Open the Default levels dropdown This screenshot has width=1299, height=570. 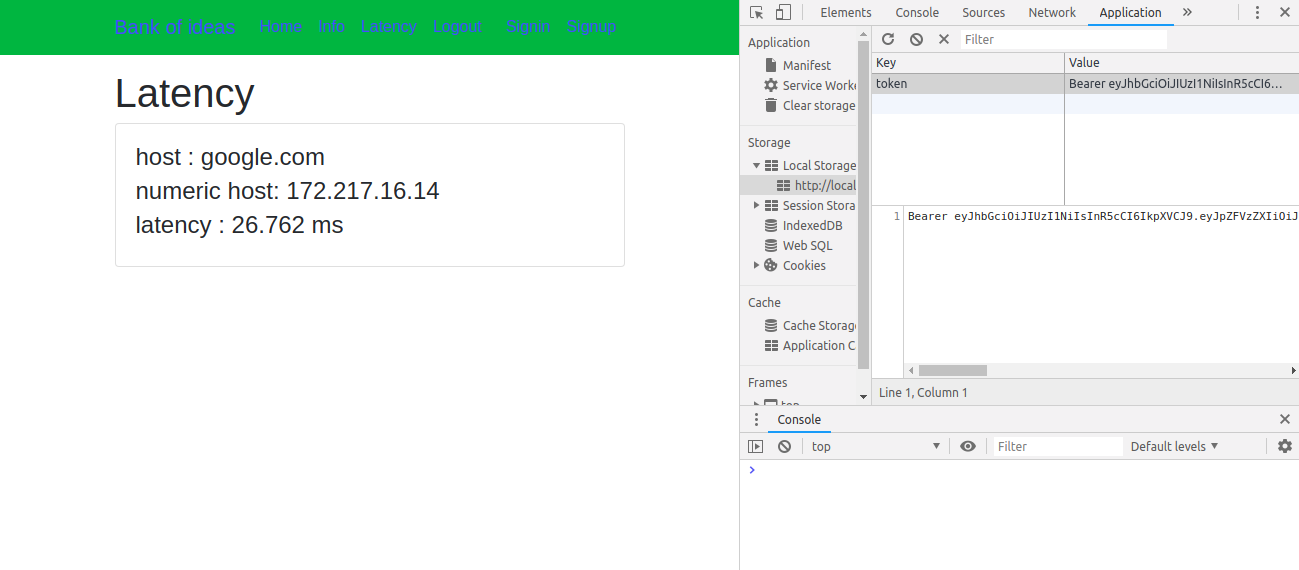point(1175,446)
